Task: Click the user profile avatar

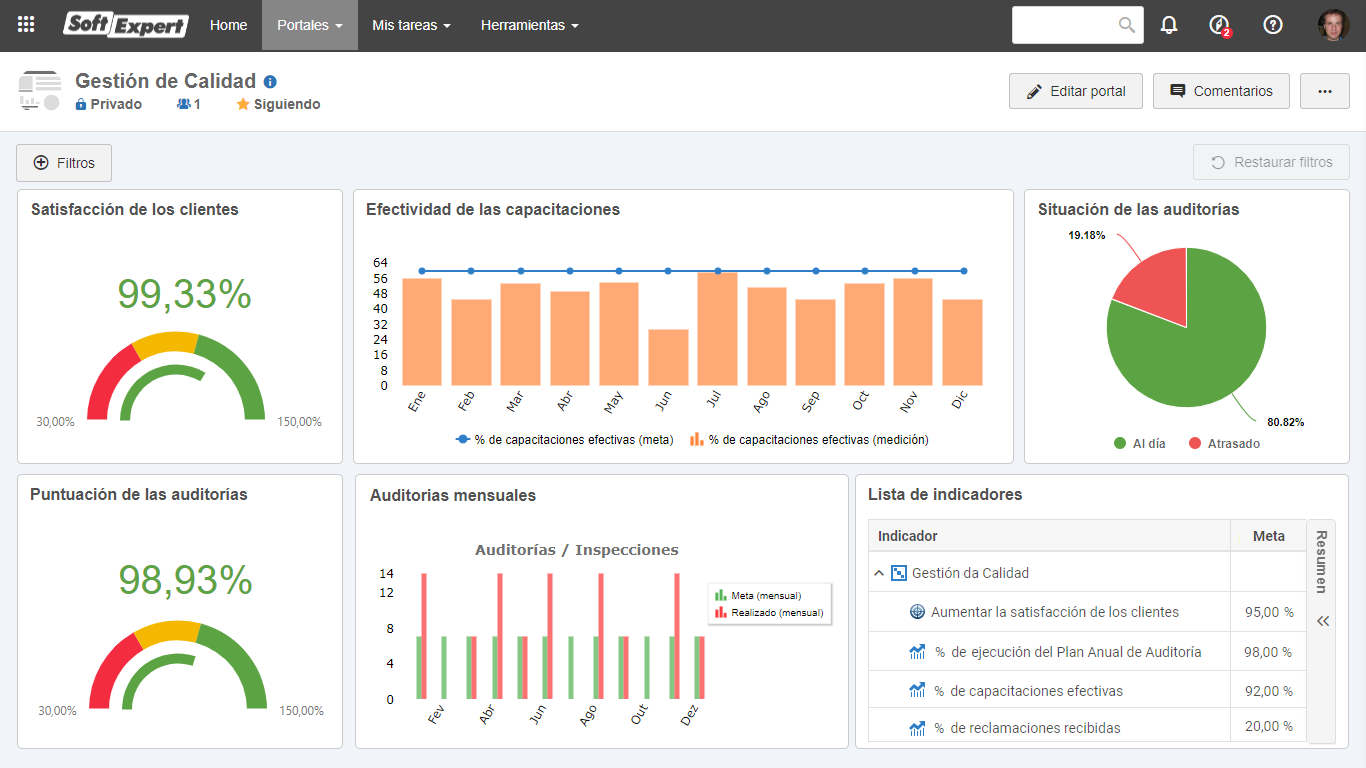Action: tap(1333, 25)
